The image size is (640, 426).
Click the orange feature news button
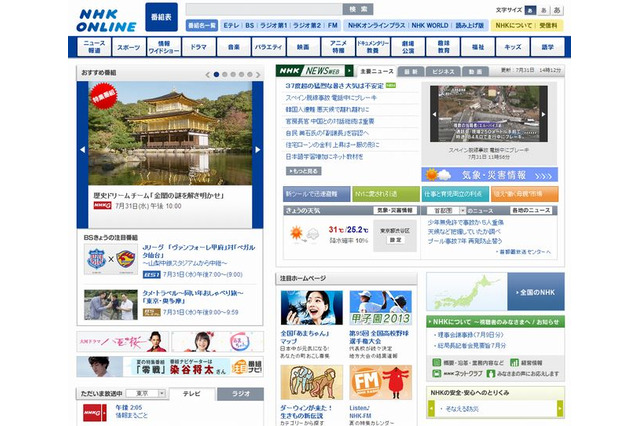coord(524,194)
